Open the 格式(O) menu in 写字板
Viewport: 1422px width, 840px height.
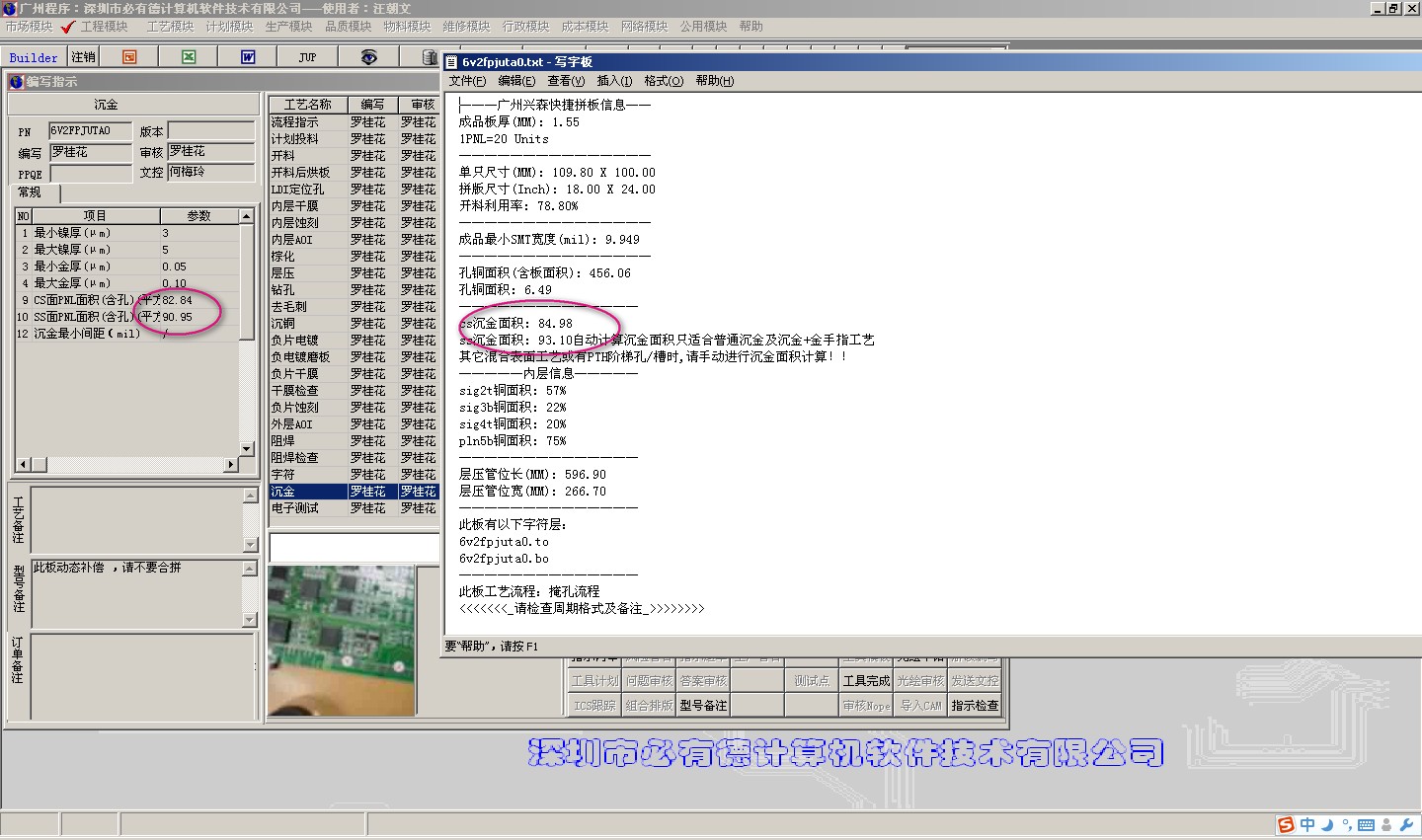click(663, 81)
